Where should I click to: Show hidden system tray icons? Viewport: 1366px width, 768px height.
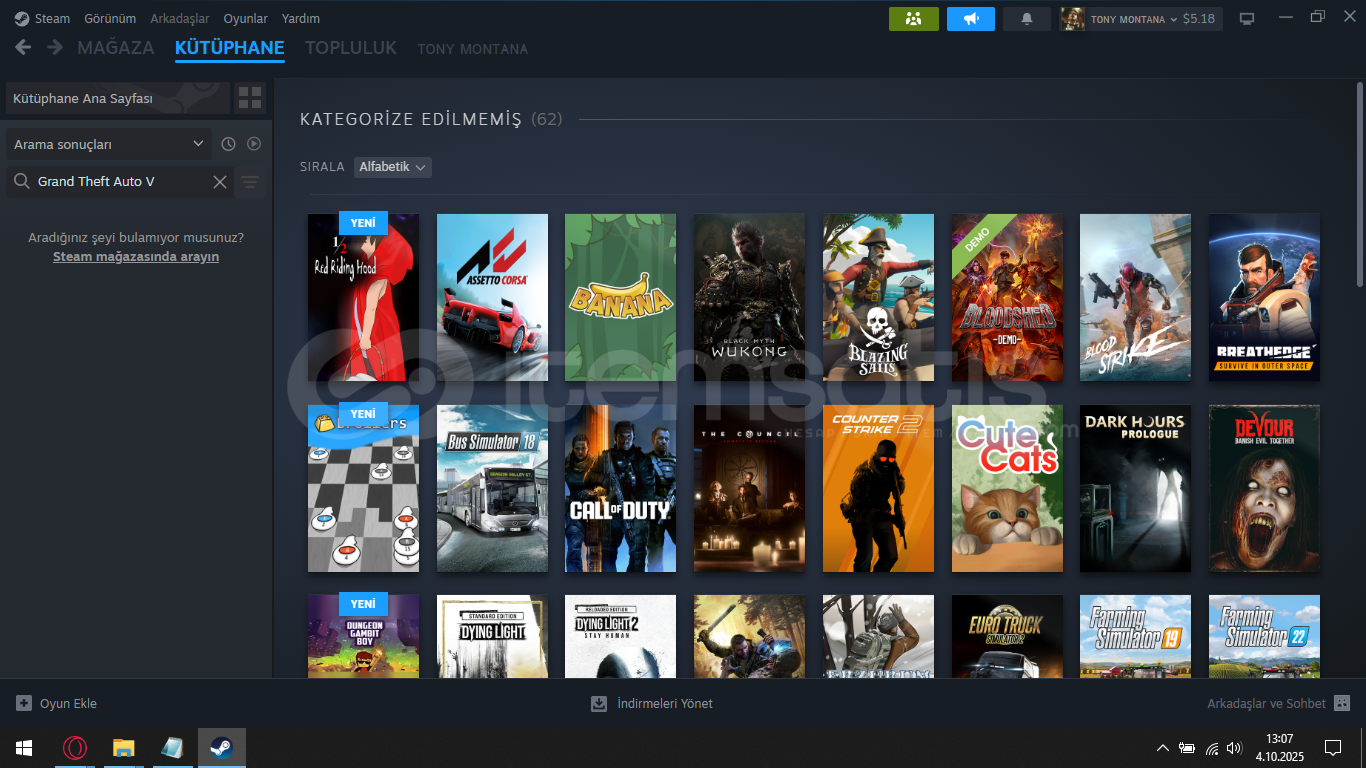coord(1162,748)
